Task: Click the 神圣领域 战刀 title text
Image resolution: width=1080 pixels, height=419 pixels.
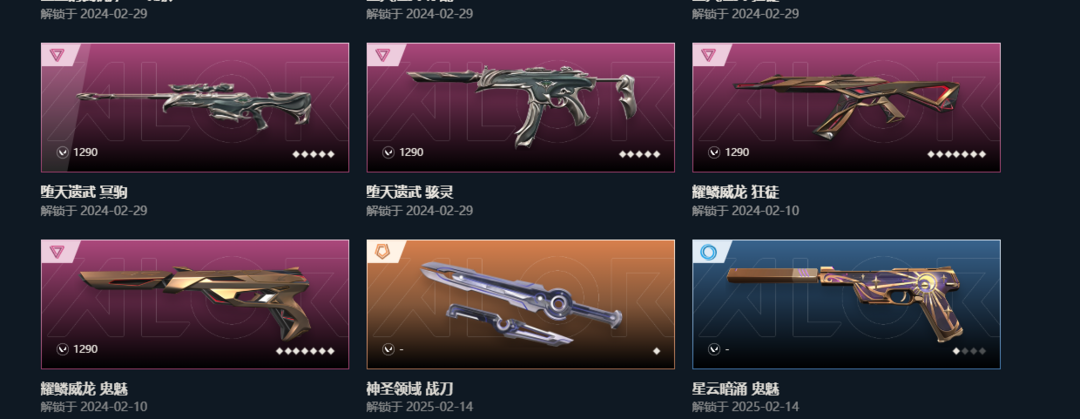Action: [x=410, y=389]
